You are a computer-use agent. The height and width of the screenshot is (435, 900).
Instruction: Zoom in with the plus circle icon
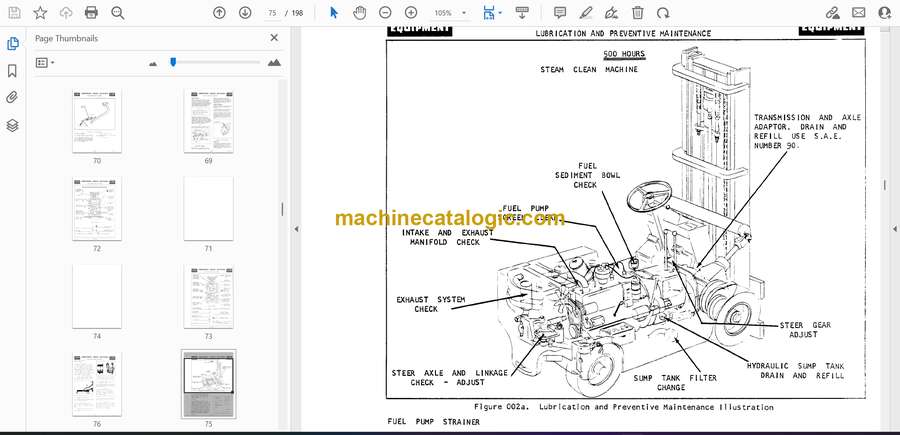[411, 13]
